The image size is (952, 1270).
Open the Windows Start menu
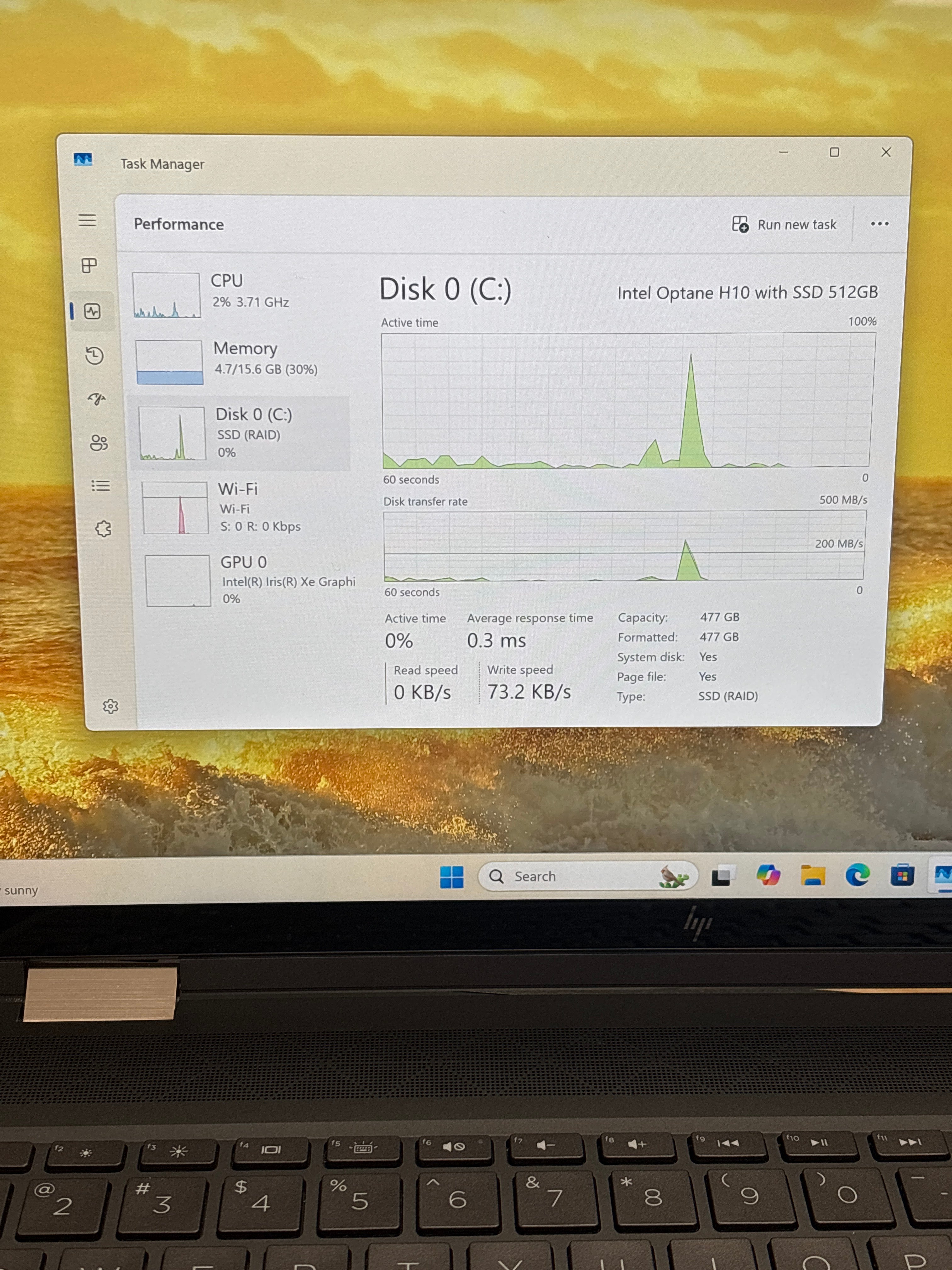(452, 877)
